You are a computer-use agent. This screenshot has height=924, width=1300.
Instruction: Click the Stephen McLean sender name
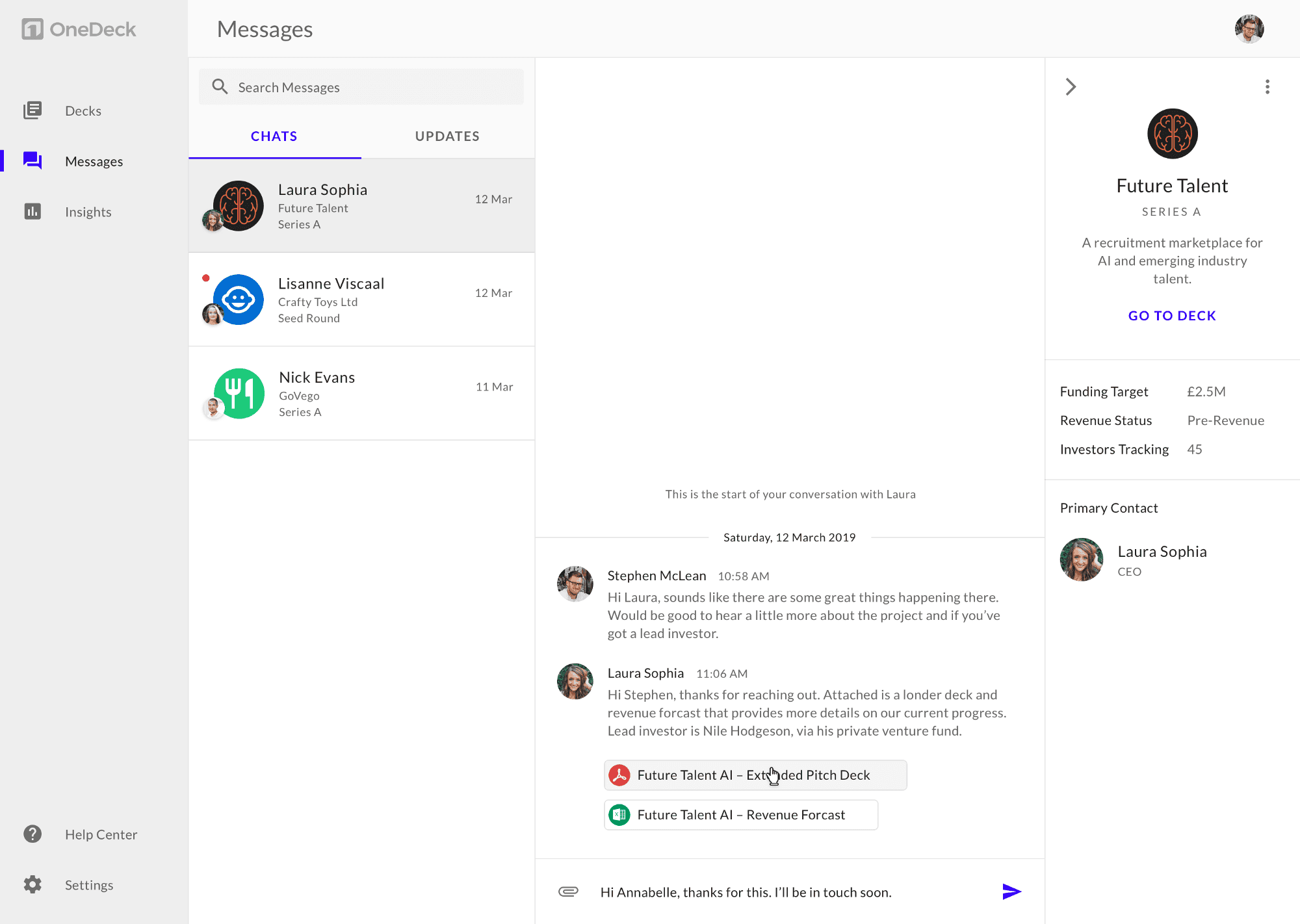[x=656, y=576]
